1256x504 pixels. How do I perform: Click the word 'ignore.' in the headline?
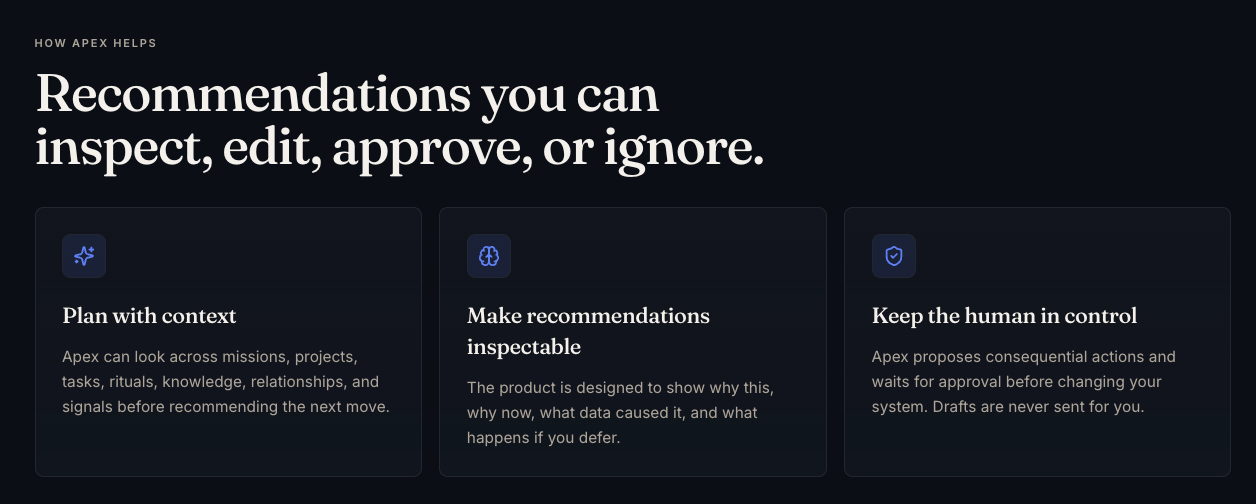tap(684, 148)
